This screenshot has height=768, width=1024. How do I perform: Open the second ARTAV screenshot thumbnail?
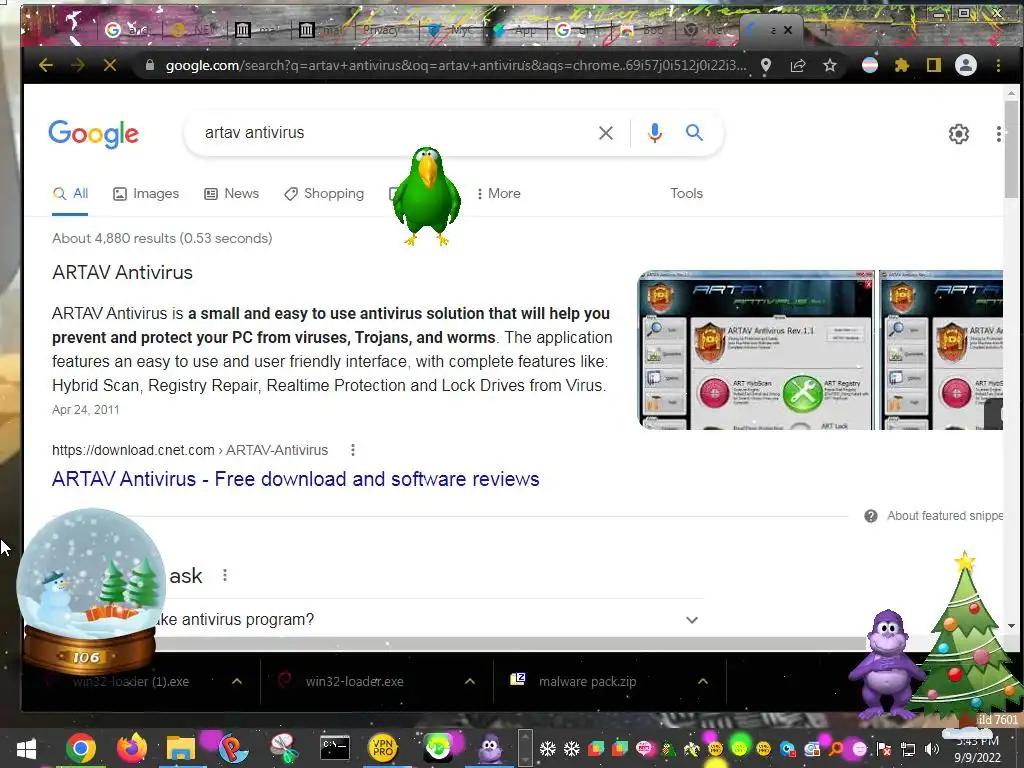coord(941,350)
